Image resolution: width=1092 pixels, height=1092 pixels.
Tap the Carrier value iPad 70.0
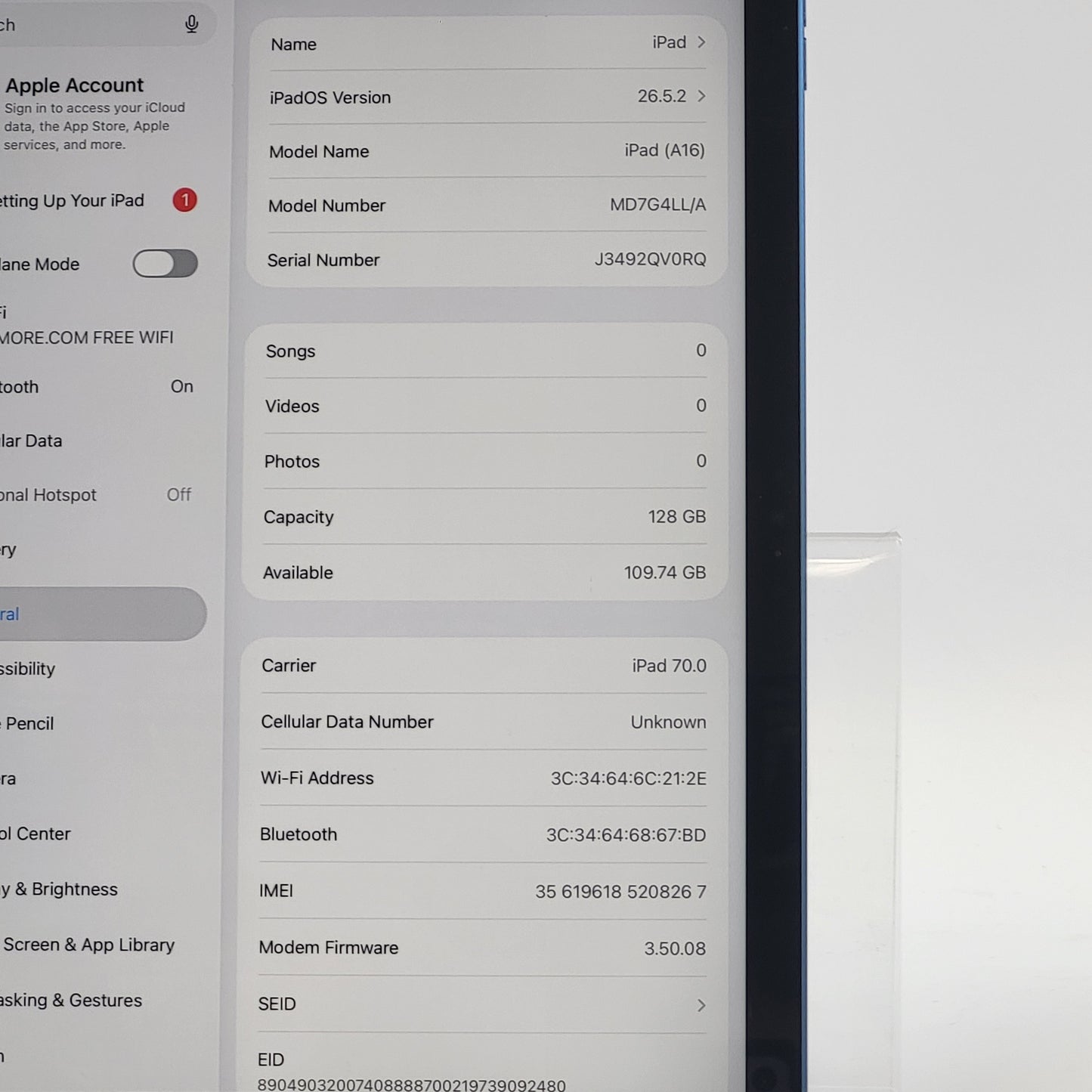(669, 666)
